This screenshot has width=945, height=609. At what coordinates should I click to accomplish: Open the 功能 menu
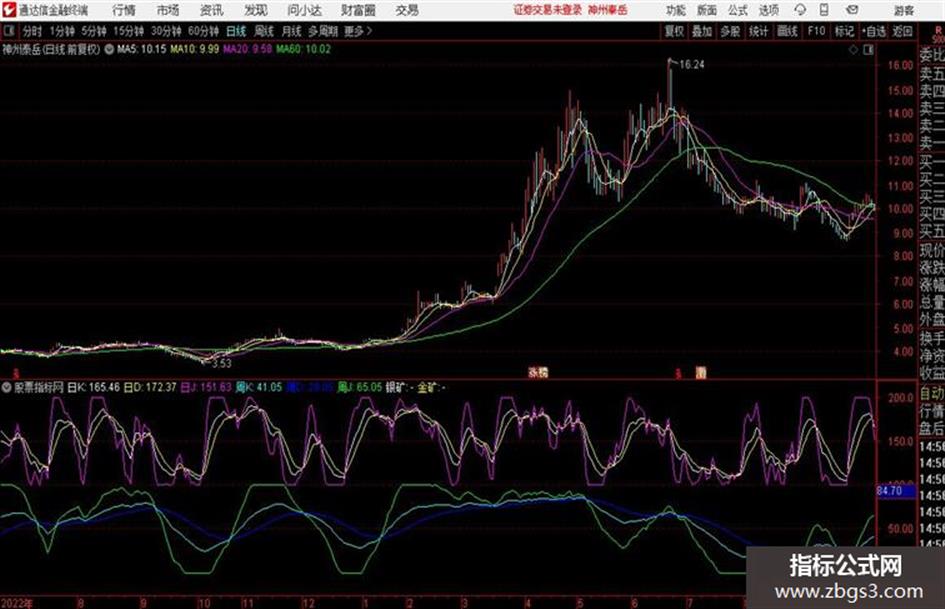coord(676,10)
